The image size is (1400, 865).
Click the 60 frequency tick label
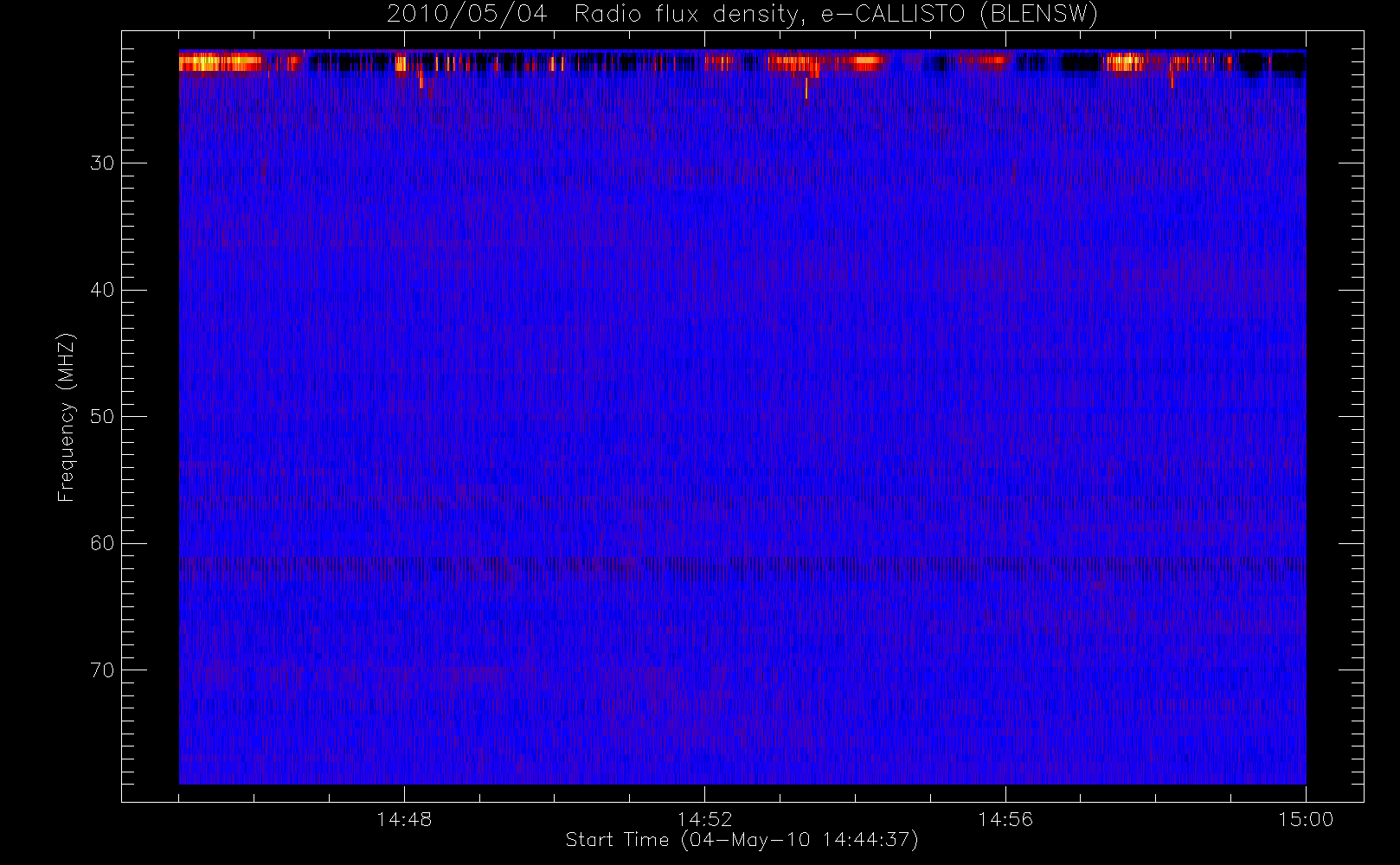point(102,543)
